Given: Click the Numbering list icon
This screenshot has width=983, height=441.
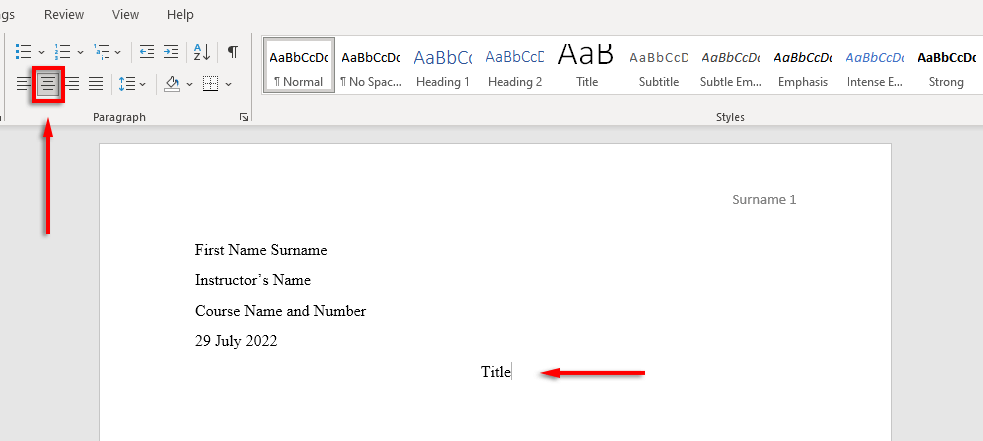Looking at the screenshot, I should 62,51.
